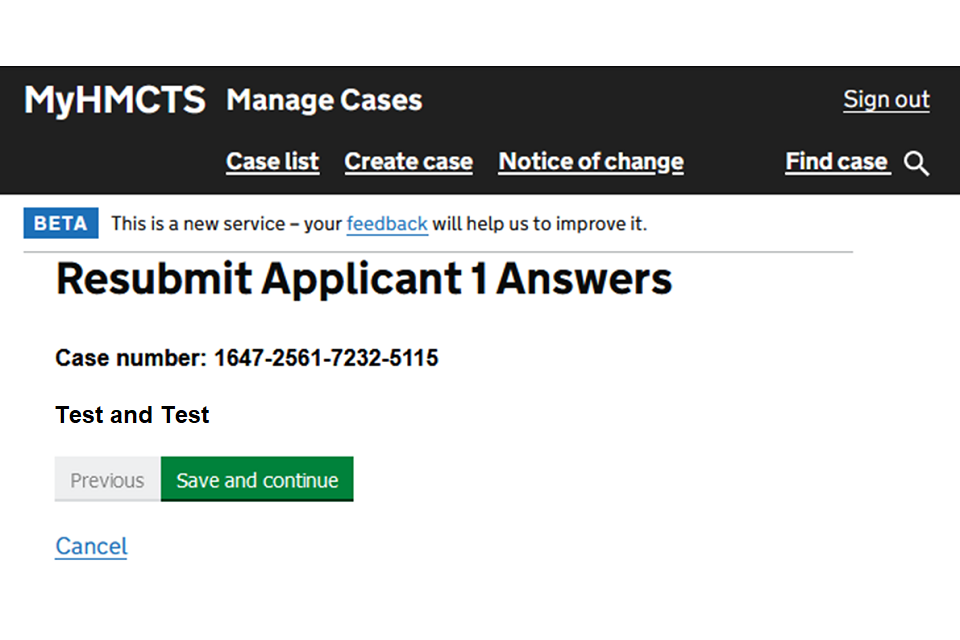Click the Resubmit Applicant 1 Answers heading
960x640 pixels.
pyautogui.click(x=364, y=279)
